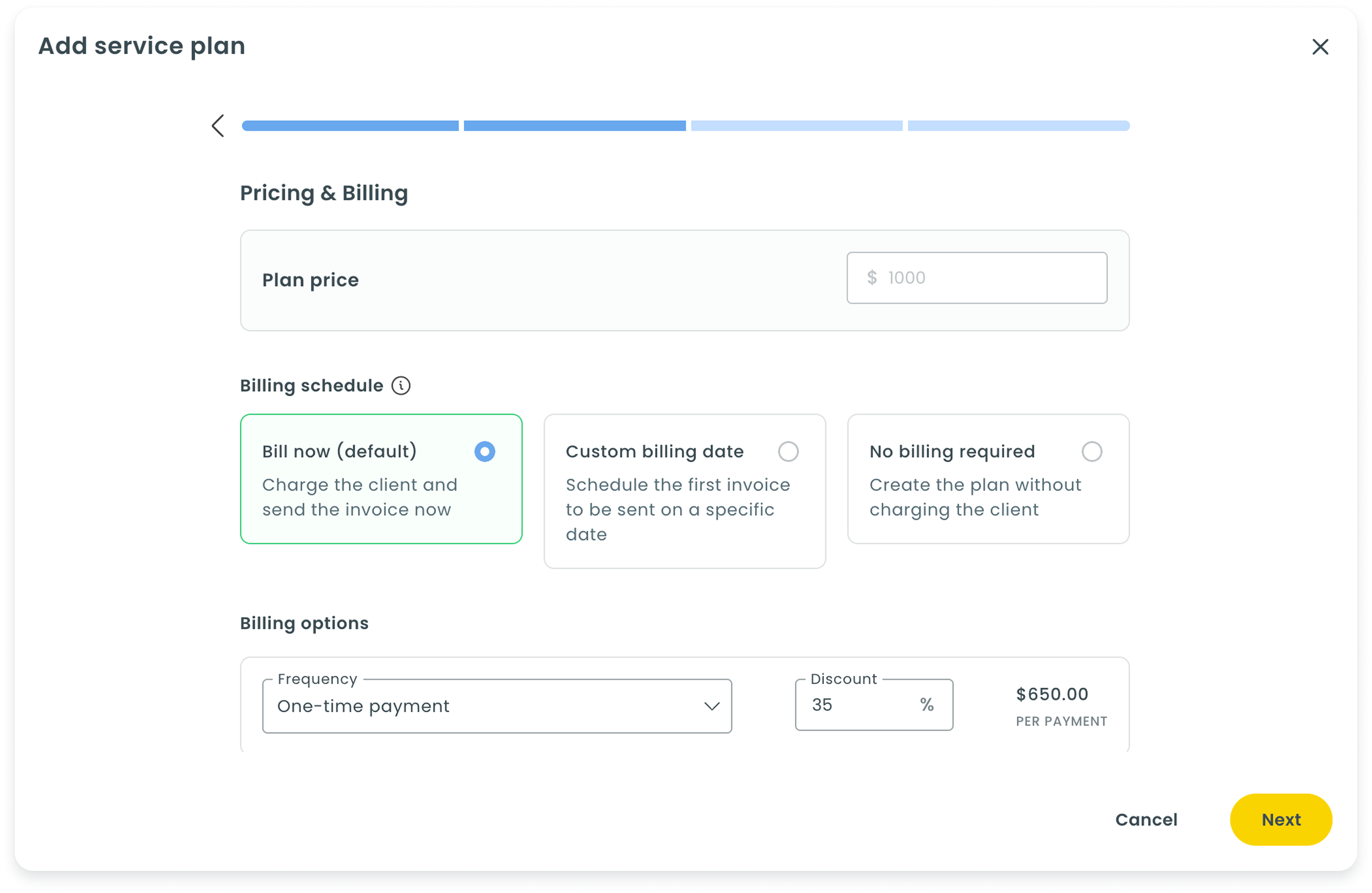Click the Next button
The image size is (1372, 893).
pos(1281,820)
